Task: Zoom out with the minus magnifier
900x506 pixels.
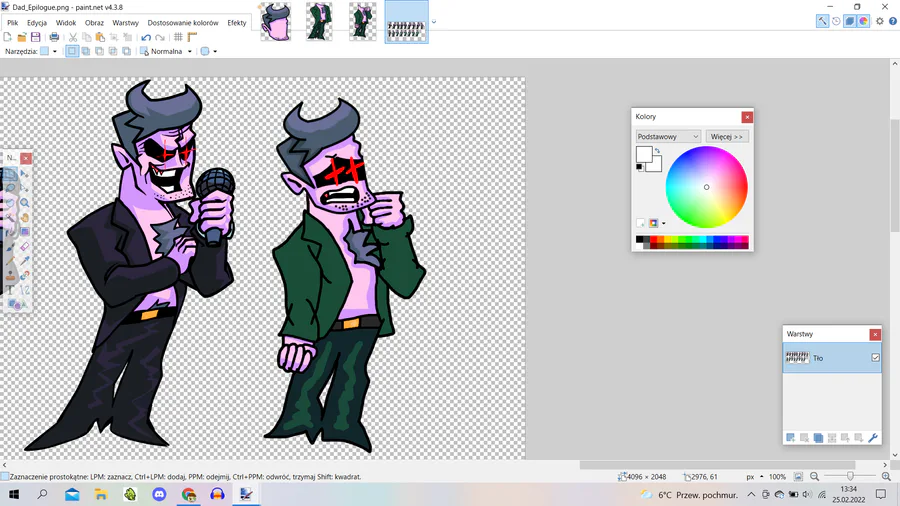Action: point(814,477)
